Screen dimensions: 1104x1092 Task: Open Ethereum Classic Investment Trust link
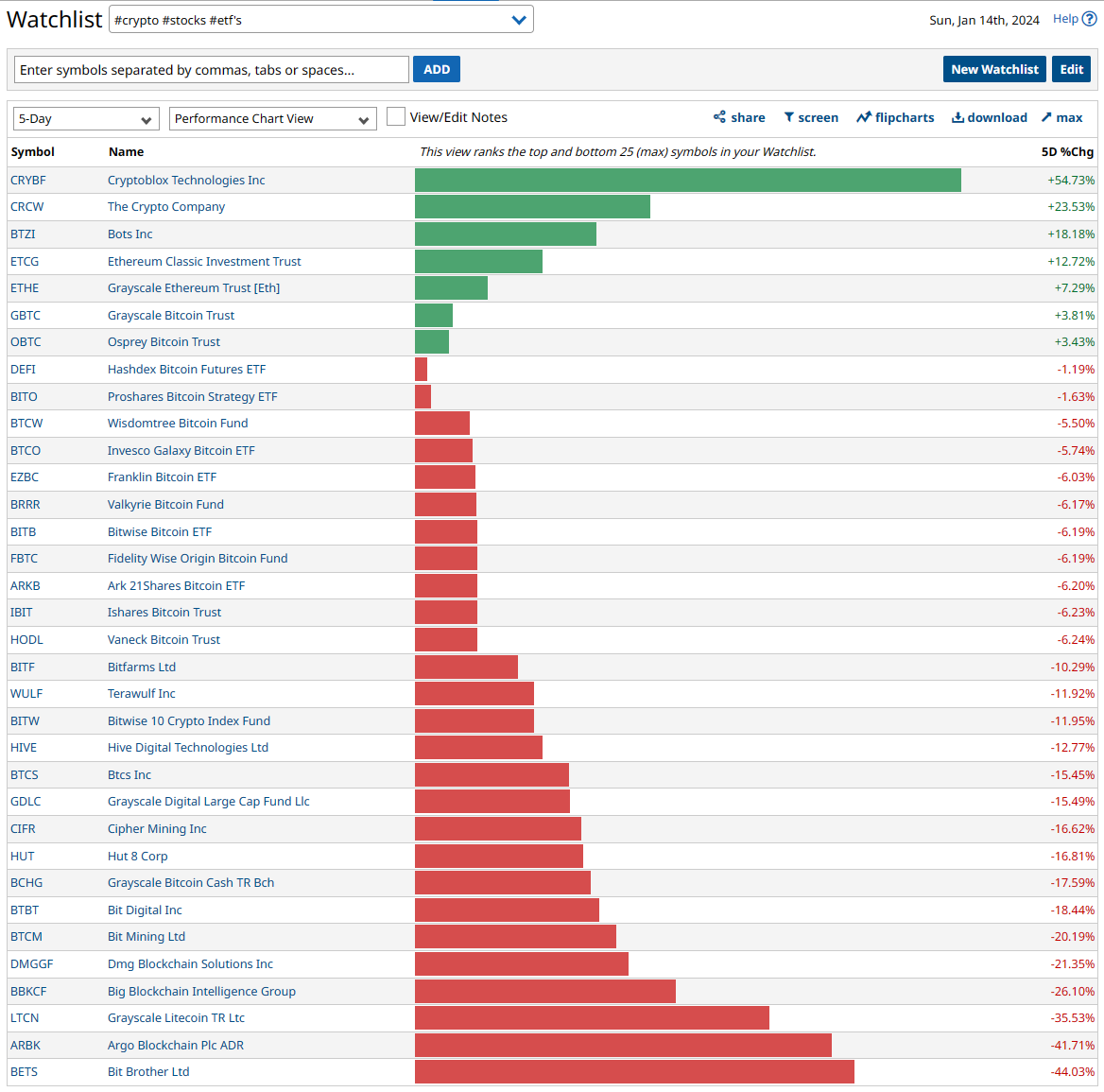pos(204,261)
